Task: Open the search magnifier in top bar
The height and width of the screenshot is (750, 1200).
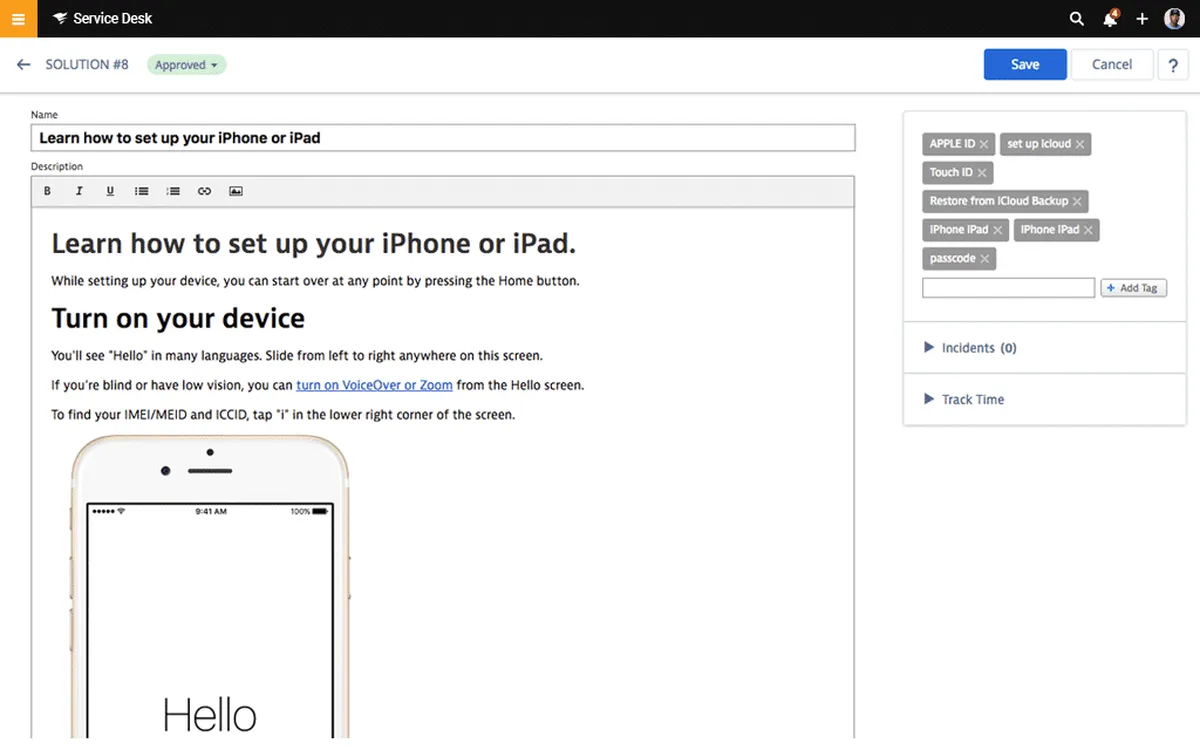Action: [1077, 19]
